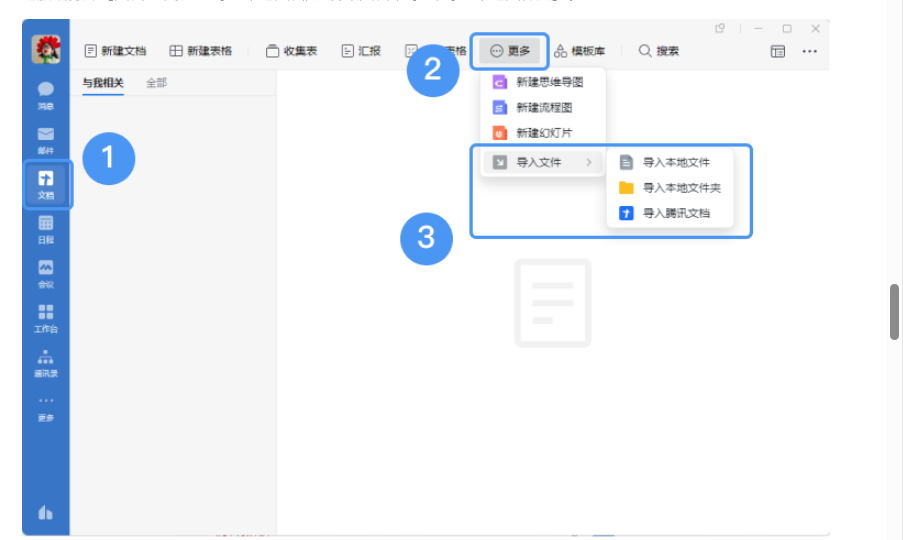
Task: Open 通讯录 (Contacts) in the sidebar
Action: click(46, 362)
